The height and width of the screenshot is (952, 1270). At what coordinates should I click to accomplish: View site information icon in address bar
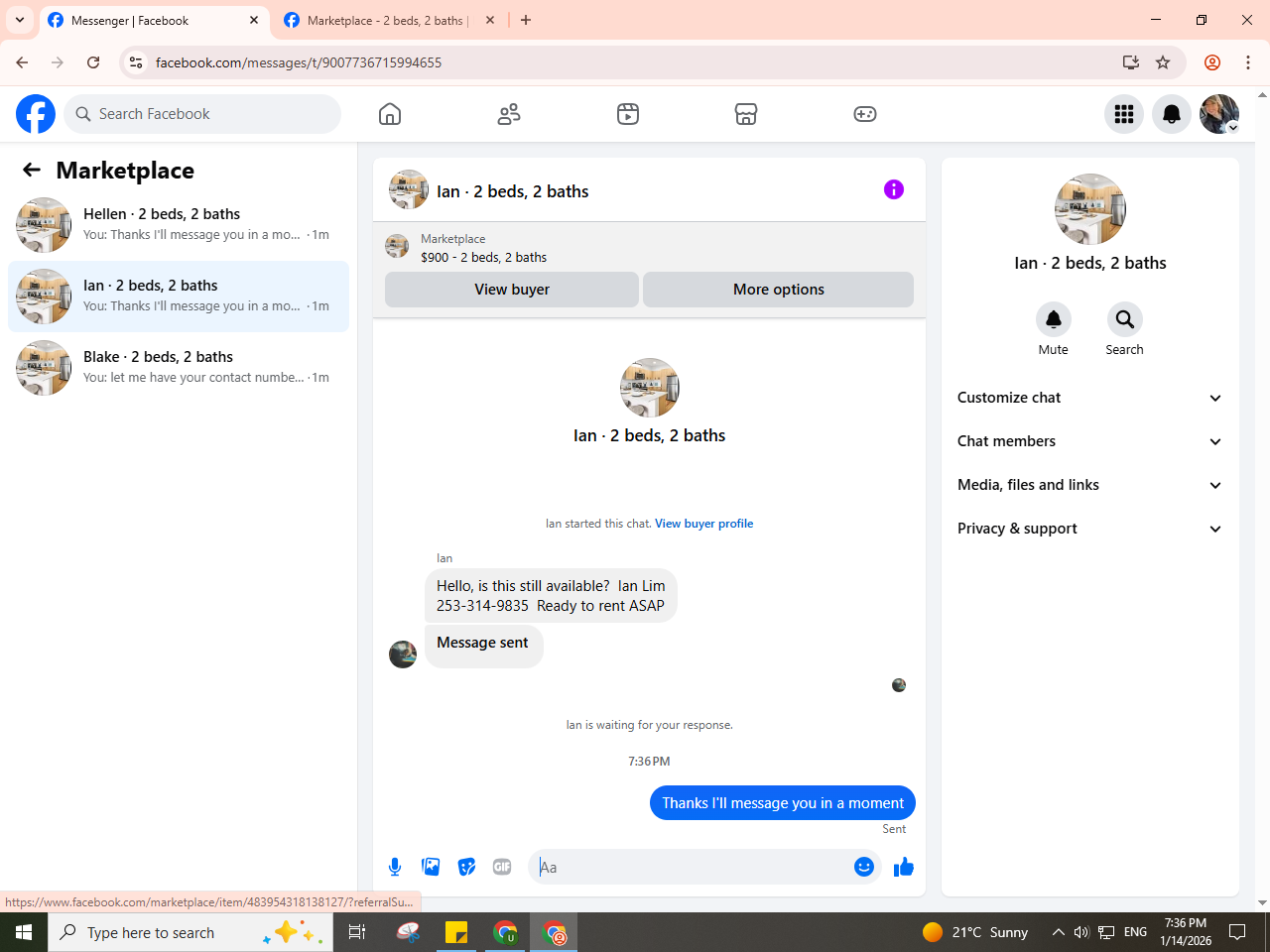136,62
